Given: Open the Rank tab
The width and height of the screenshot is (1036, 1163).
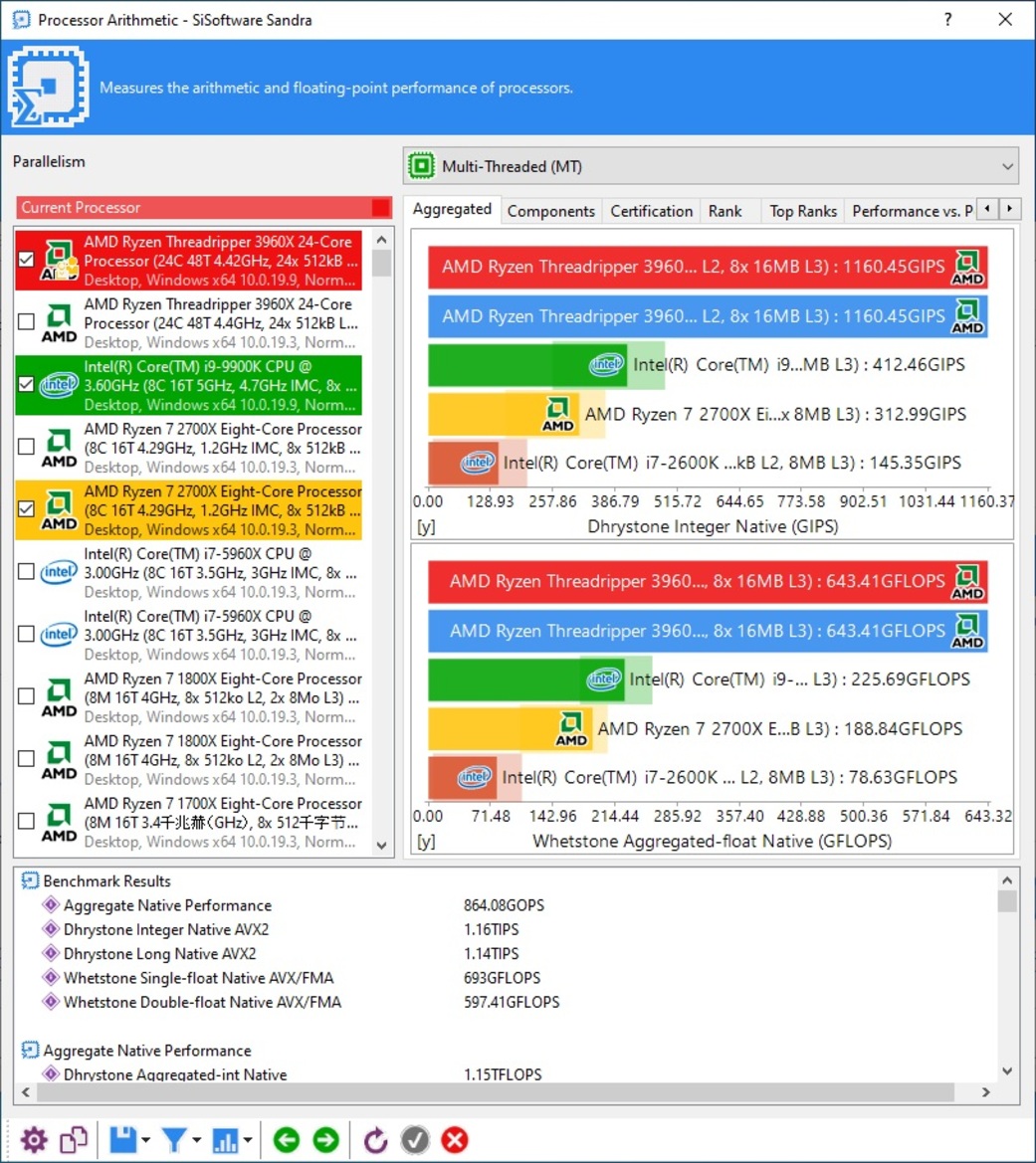Looking at the screenshot, I should click(725, 211).
